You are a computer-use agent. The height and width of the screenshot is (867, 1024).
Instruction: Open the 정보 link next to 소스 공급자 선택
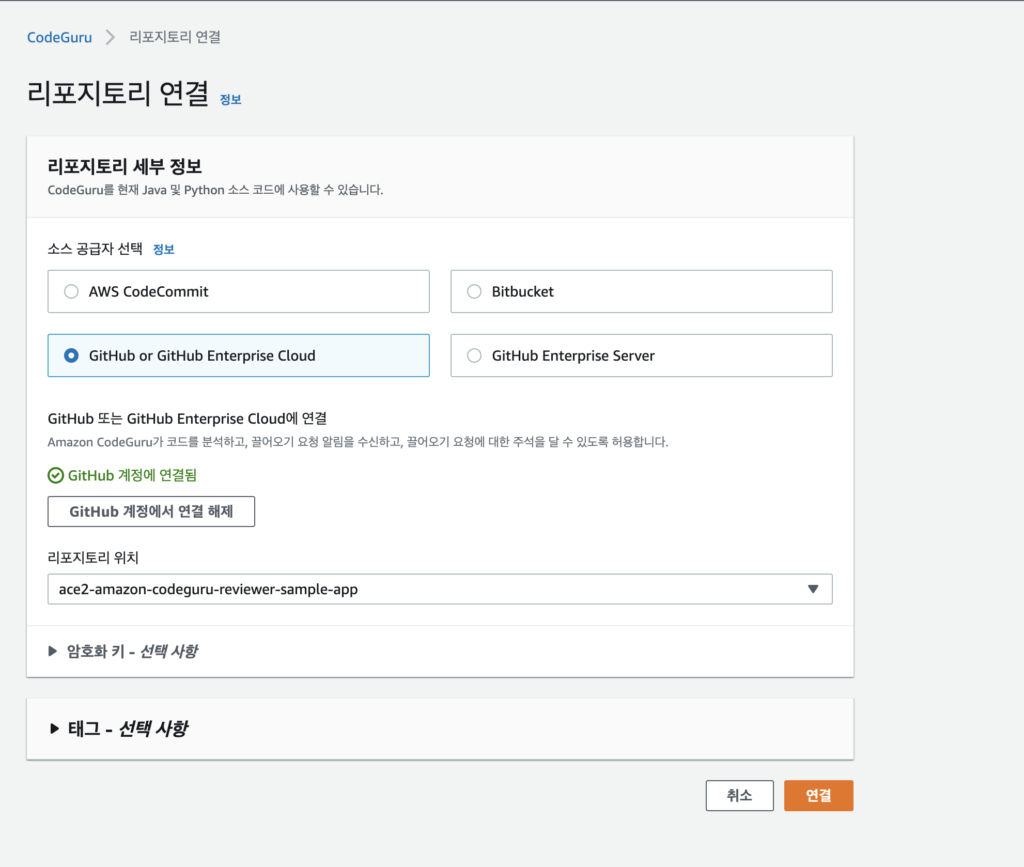point(163,249)
